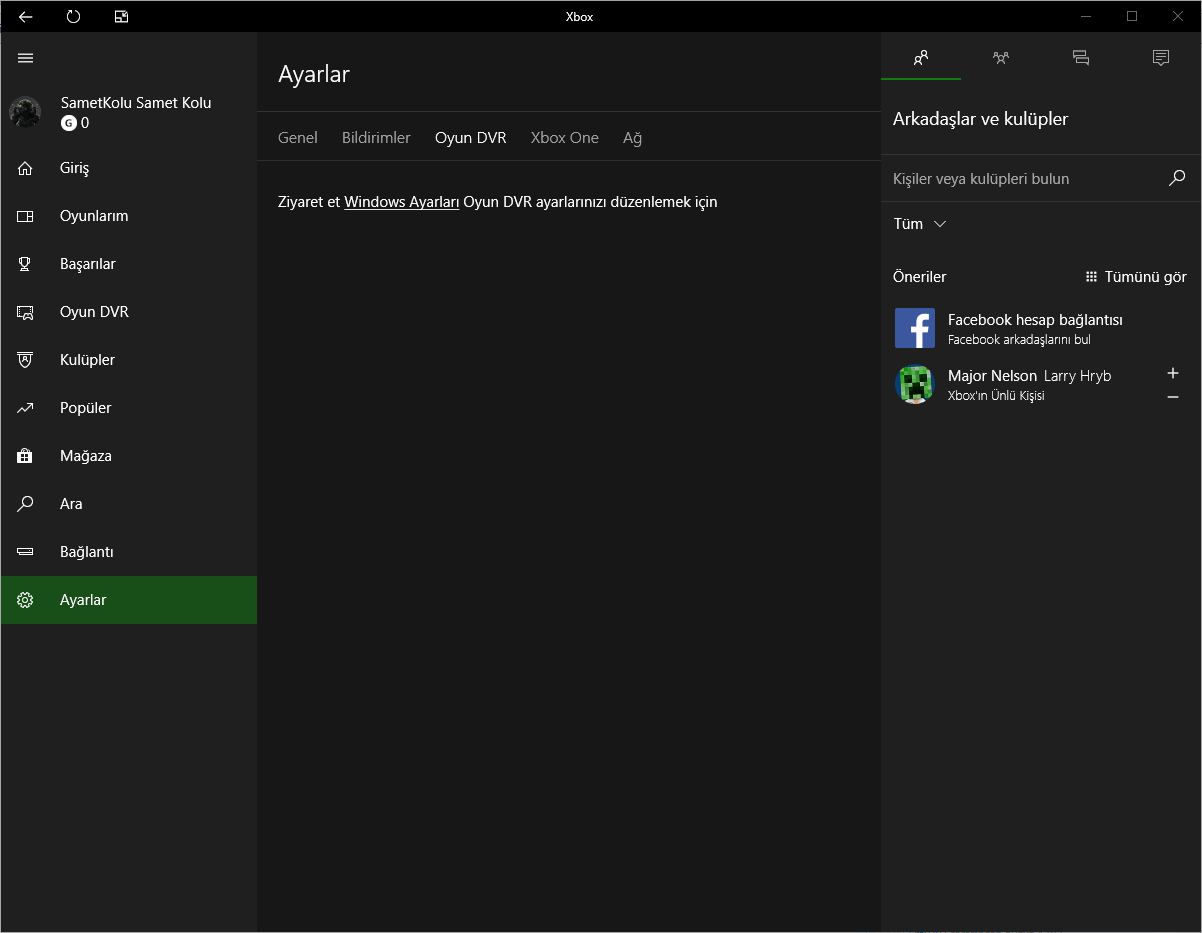
Task: Toggle the hamburger menu icon
Action: tap(26, 58)
